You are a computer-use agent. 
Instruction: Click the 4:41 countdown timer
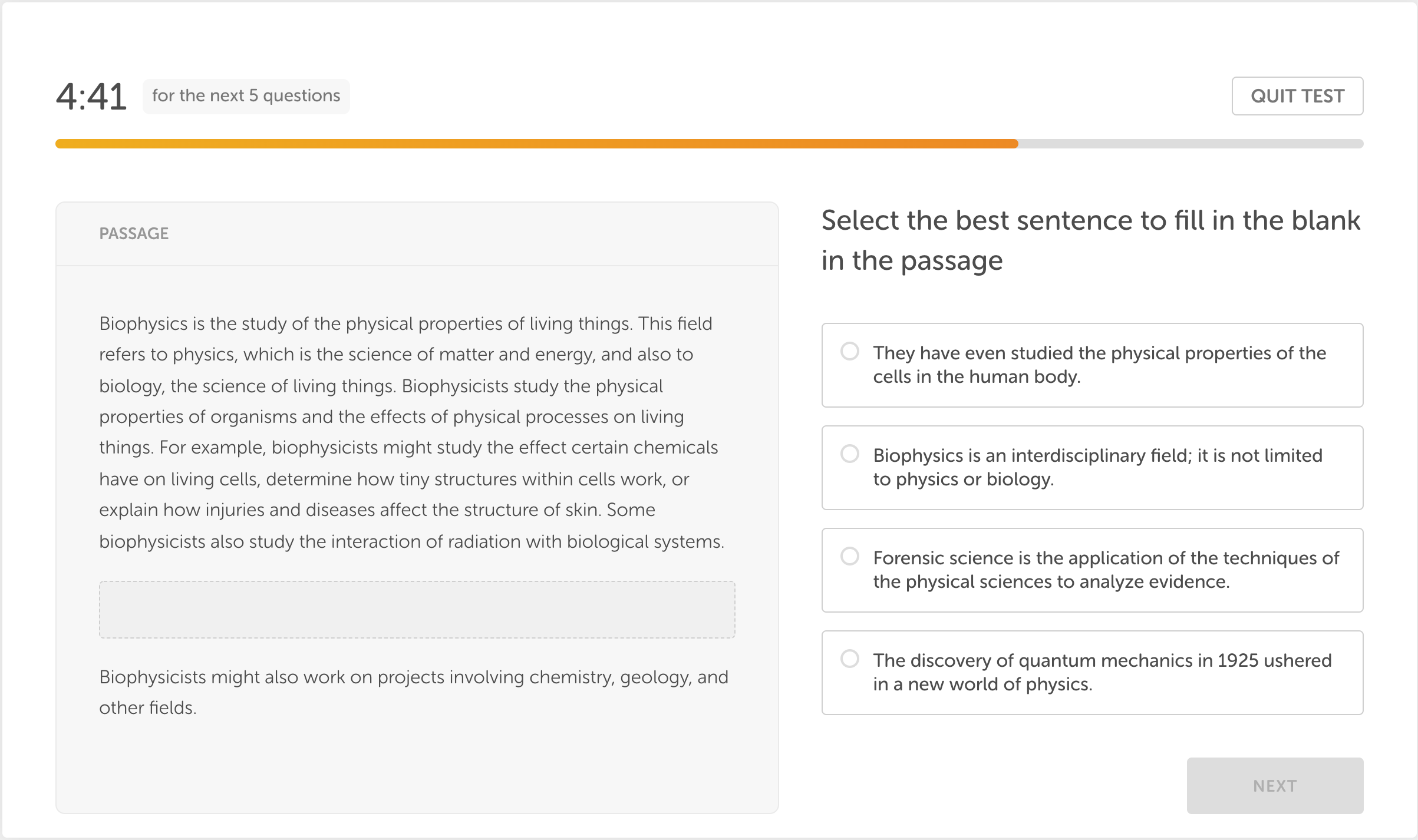91,96
